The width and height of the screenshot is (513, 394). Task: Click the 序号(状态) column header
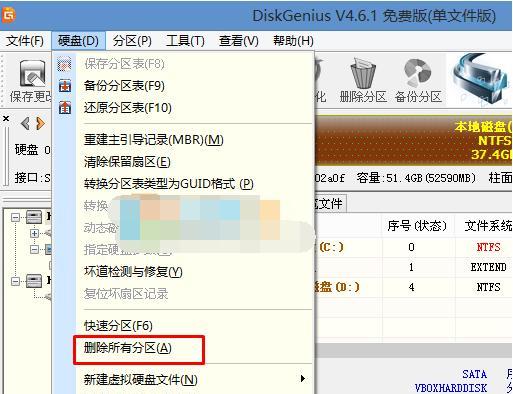point(417,226)
